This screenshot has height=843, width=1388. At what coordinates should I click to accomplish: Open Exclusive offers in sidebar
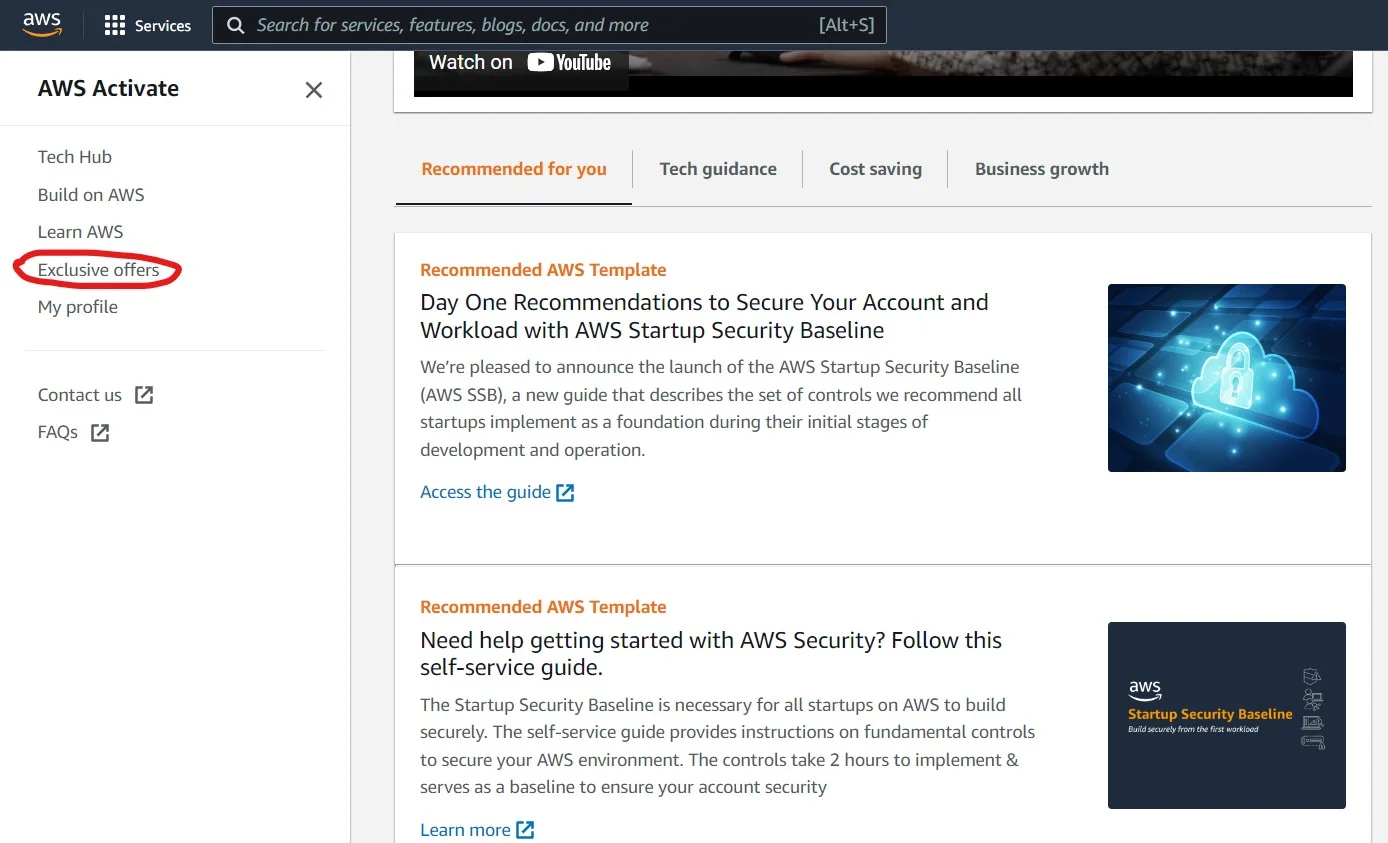(98, 270)
